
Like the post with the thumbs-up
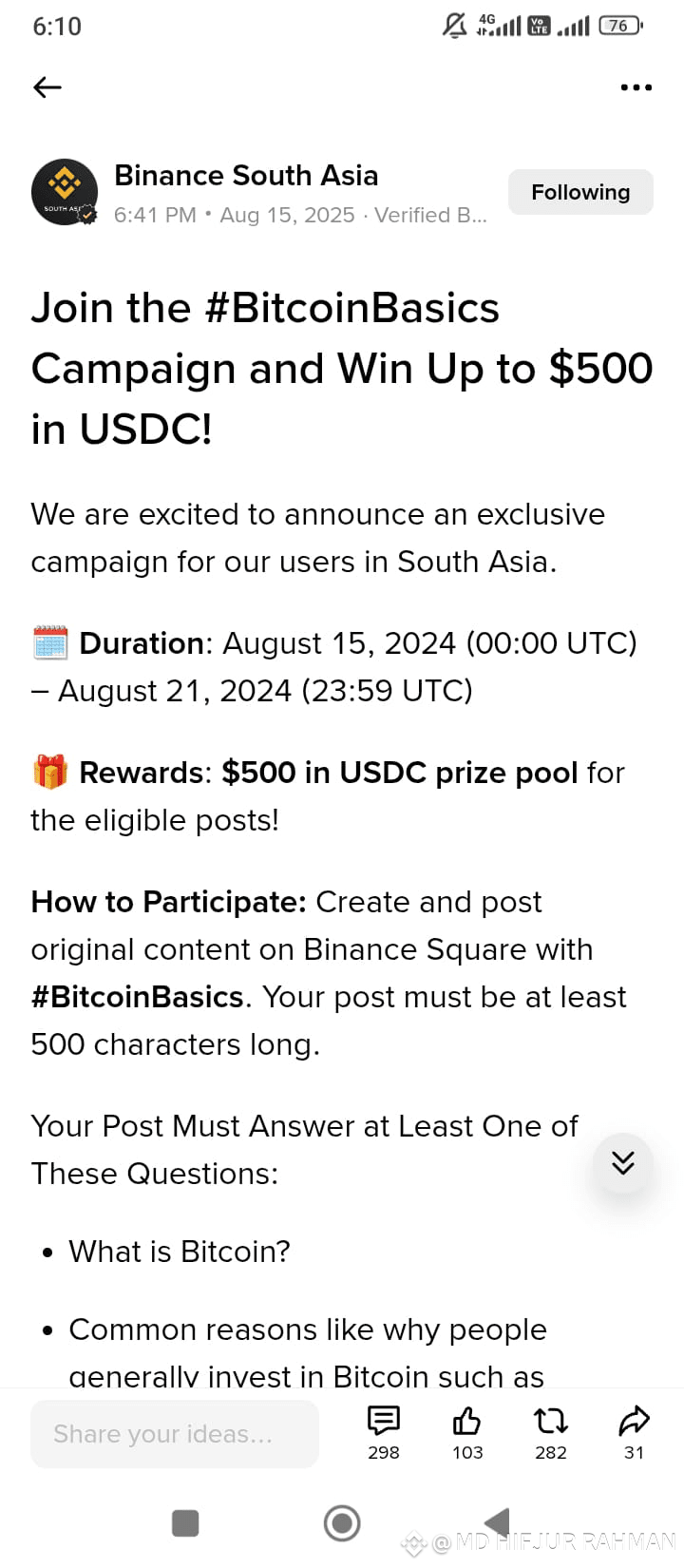click(465, 1423)
